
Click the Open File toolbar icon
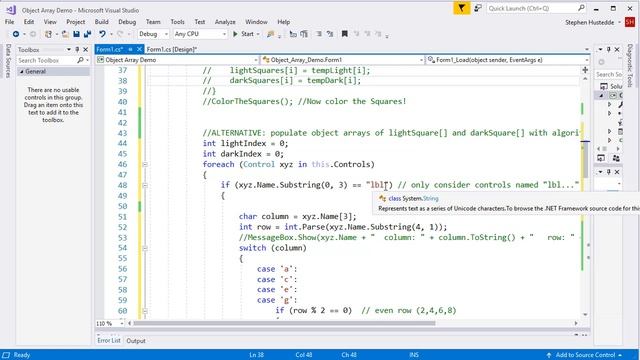point(65,34)
